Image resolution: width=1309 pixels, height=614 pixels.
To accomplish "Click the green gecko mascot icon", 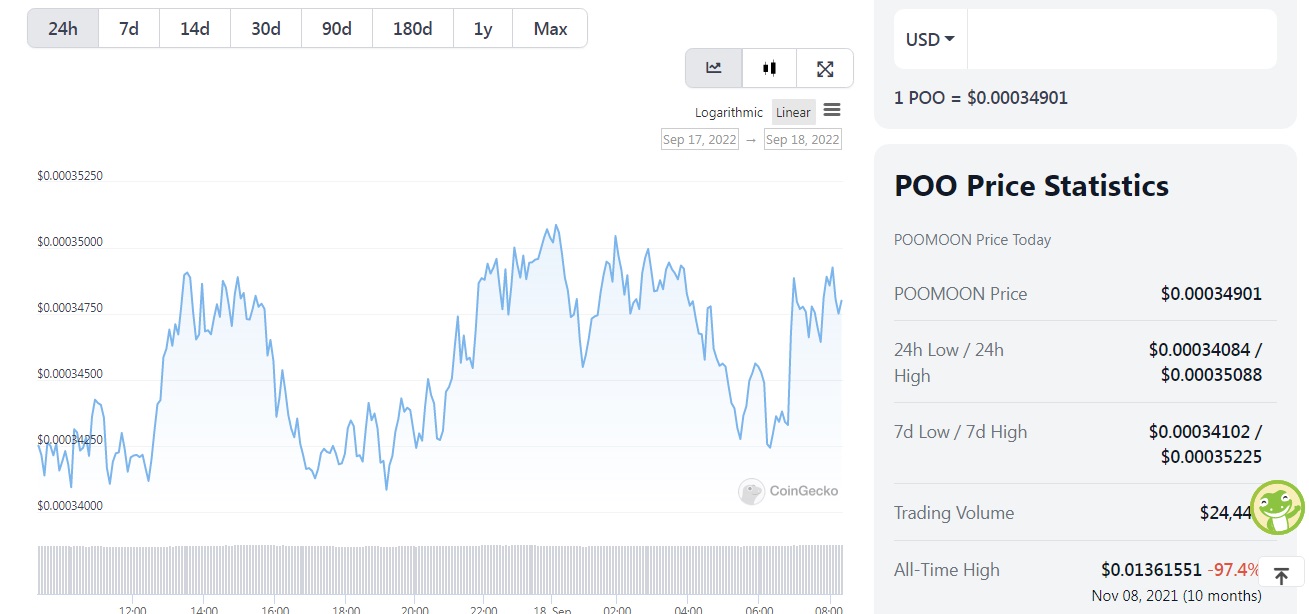I will tap(1277, 507).
